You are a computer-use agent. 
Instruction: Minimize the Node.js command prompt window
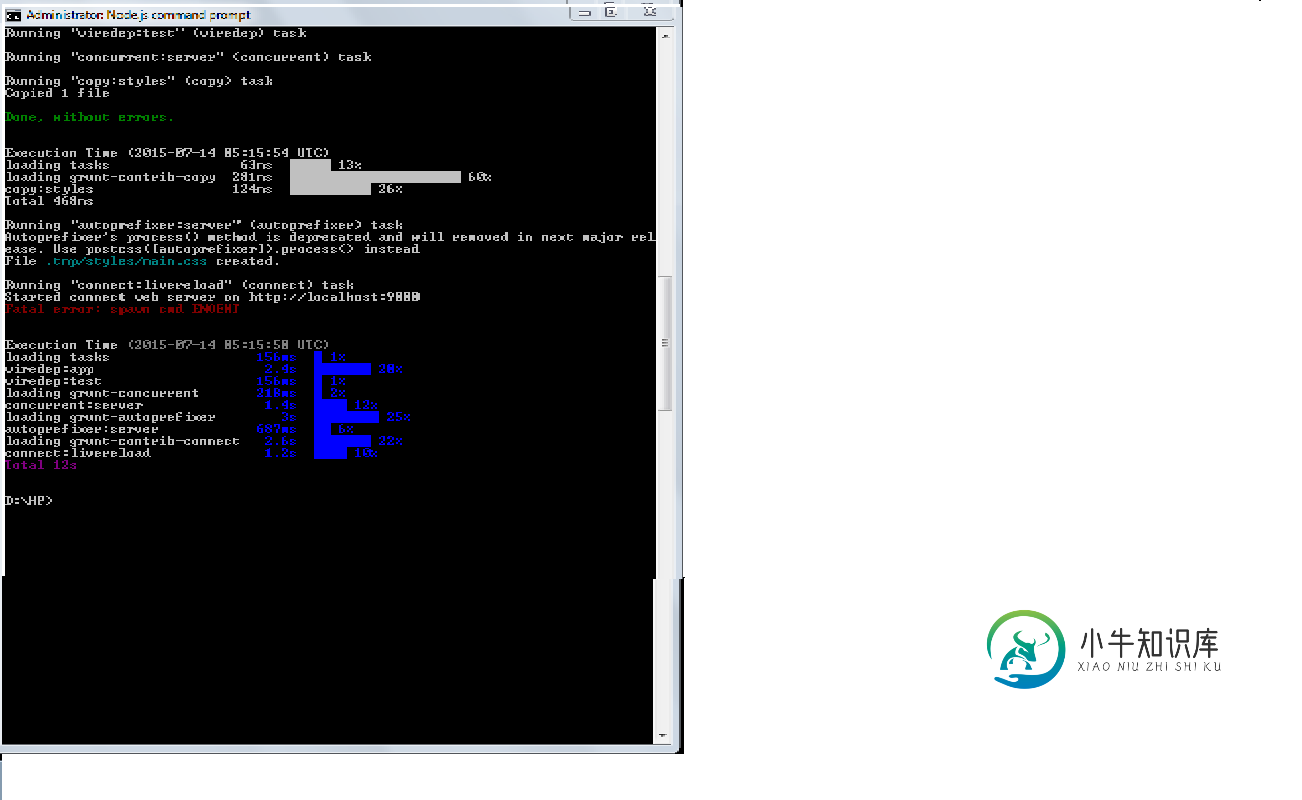click(585, 12)
